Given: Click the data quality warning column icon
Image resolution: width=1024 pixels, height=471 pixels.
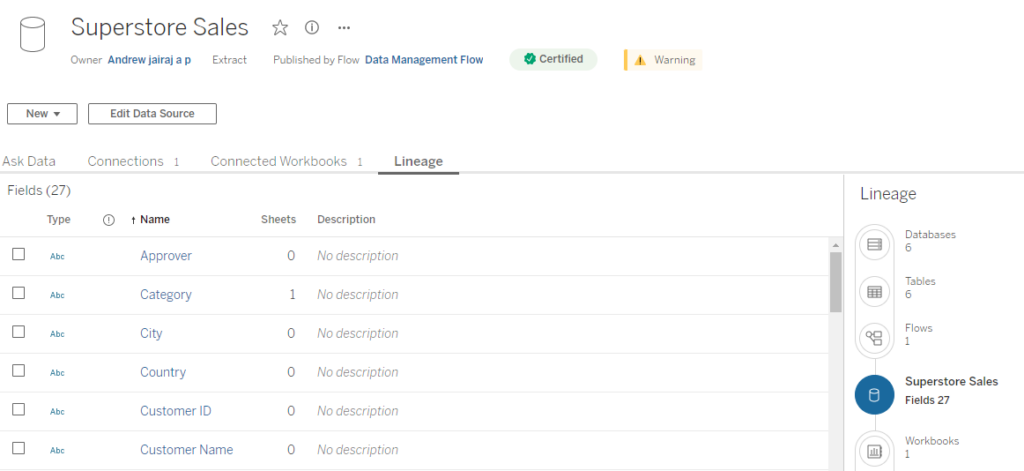Looking at the screenshot, I should tap(109, 220).
